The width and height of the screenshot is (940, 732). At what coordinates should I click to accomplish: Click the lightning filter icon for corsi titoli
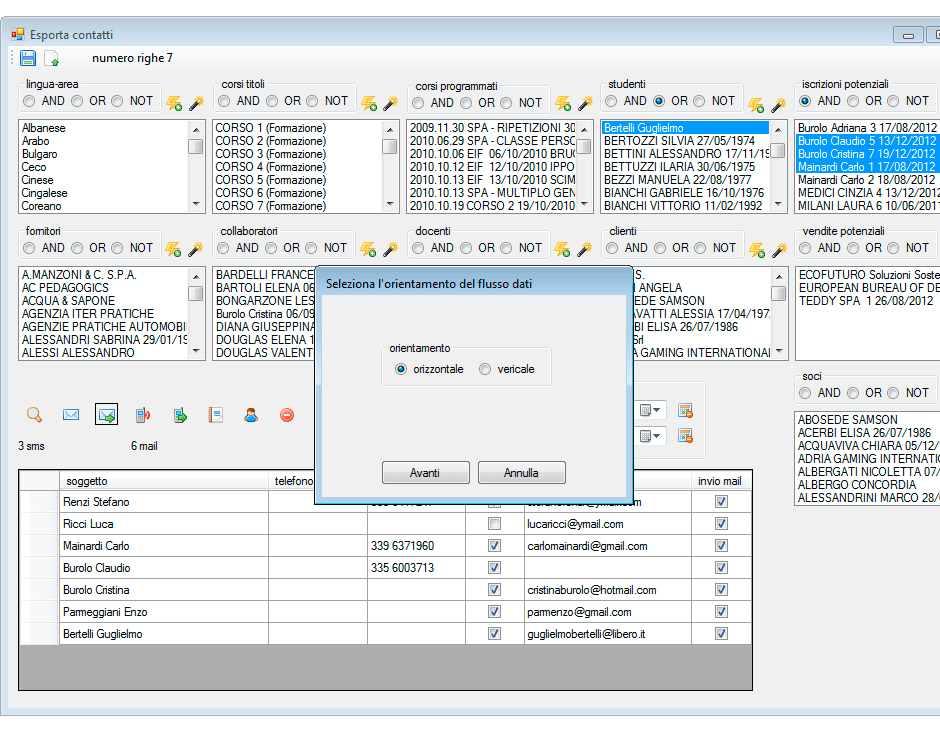click(x=369, y=103)
